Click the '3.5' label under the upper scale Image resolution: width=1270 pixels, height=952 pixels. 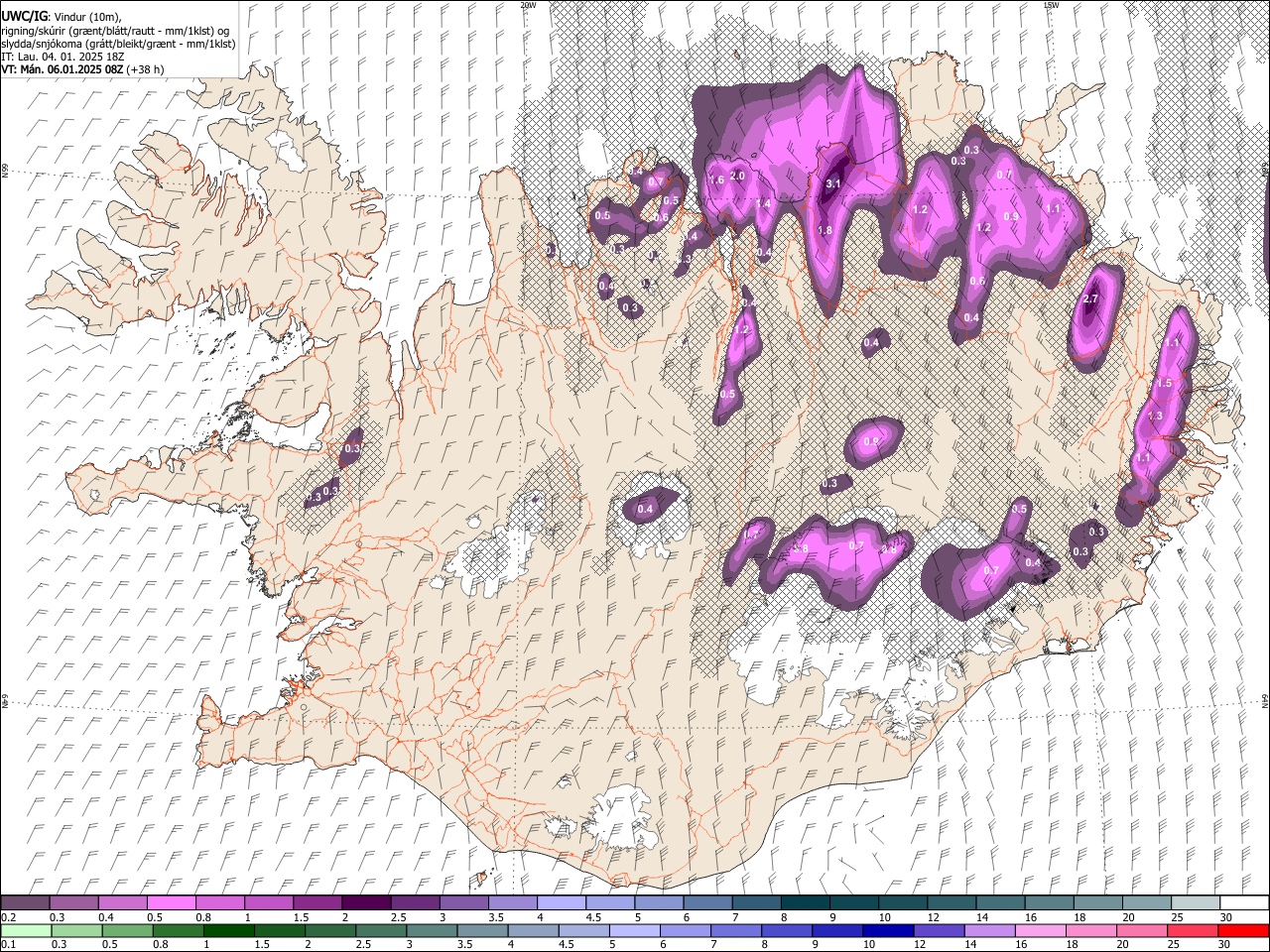point(494,917)
